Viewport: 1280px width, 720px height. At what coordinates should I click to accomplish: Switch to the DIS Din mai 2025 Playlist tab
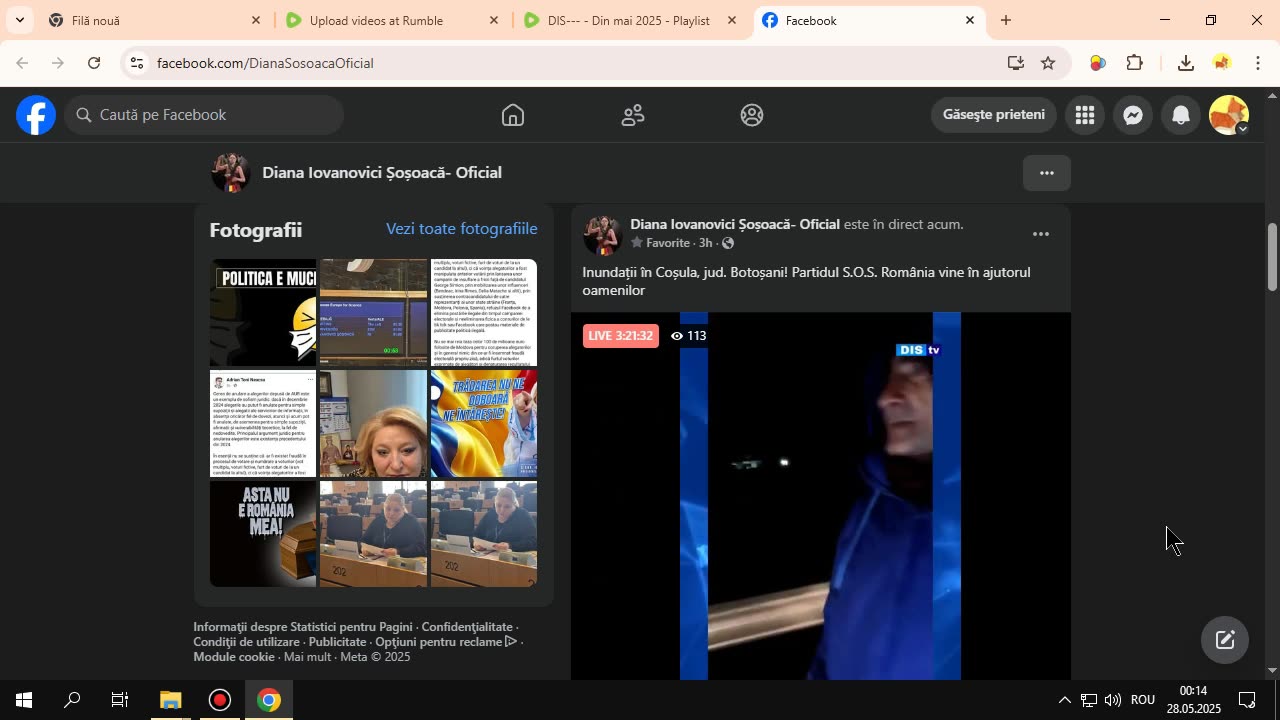click(629, 20)
